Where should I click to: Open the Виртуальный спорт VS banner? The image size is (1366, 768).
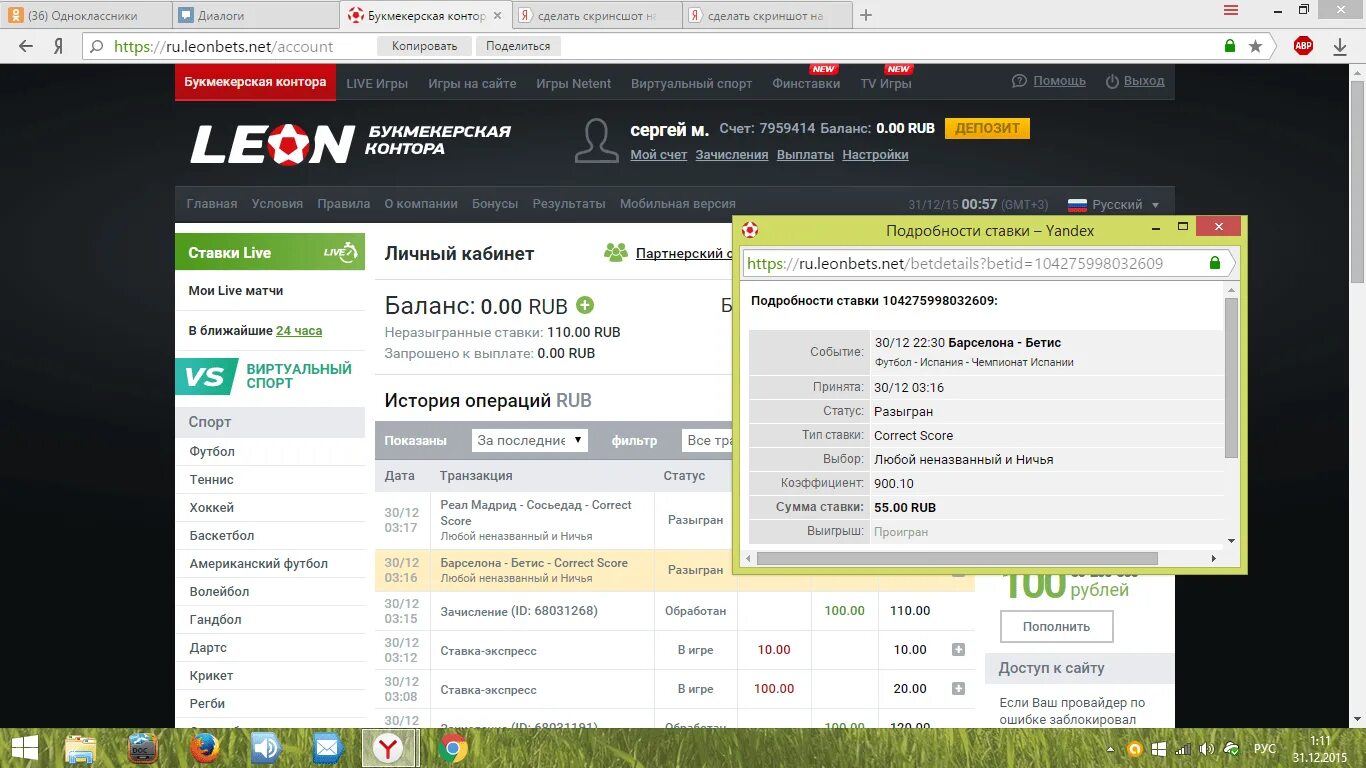pyautogui.click(x=270, y=376)
